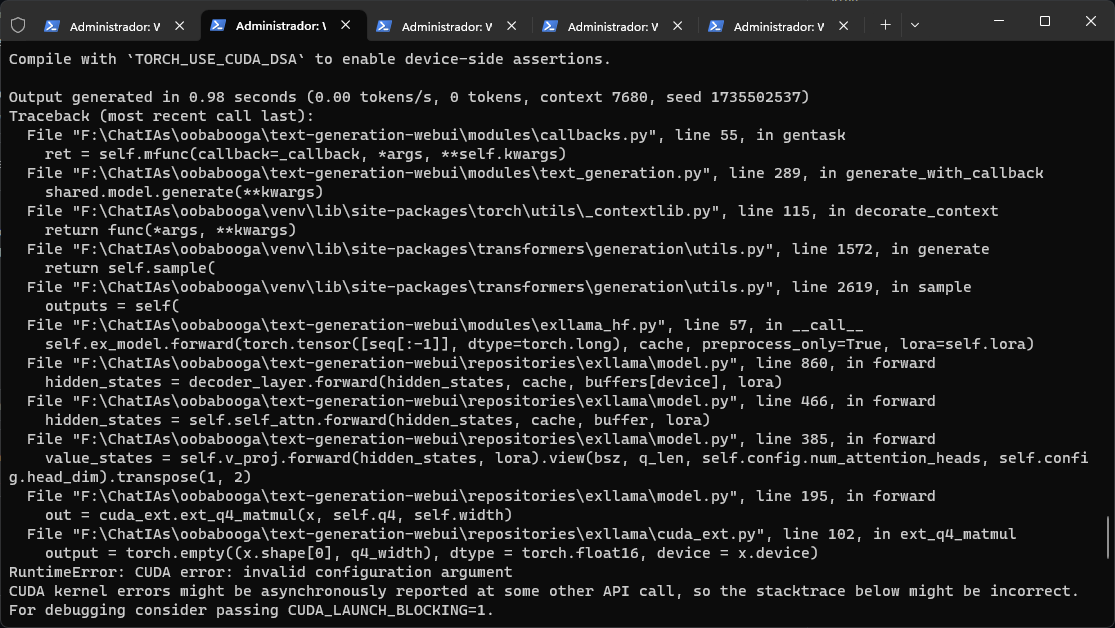Open a new tab with the plus icon
The image size is (1115, 628).
pos(884,24)
